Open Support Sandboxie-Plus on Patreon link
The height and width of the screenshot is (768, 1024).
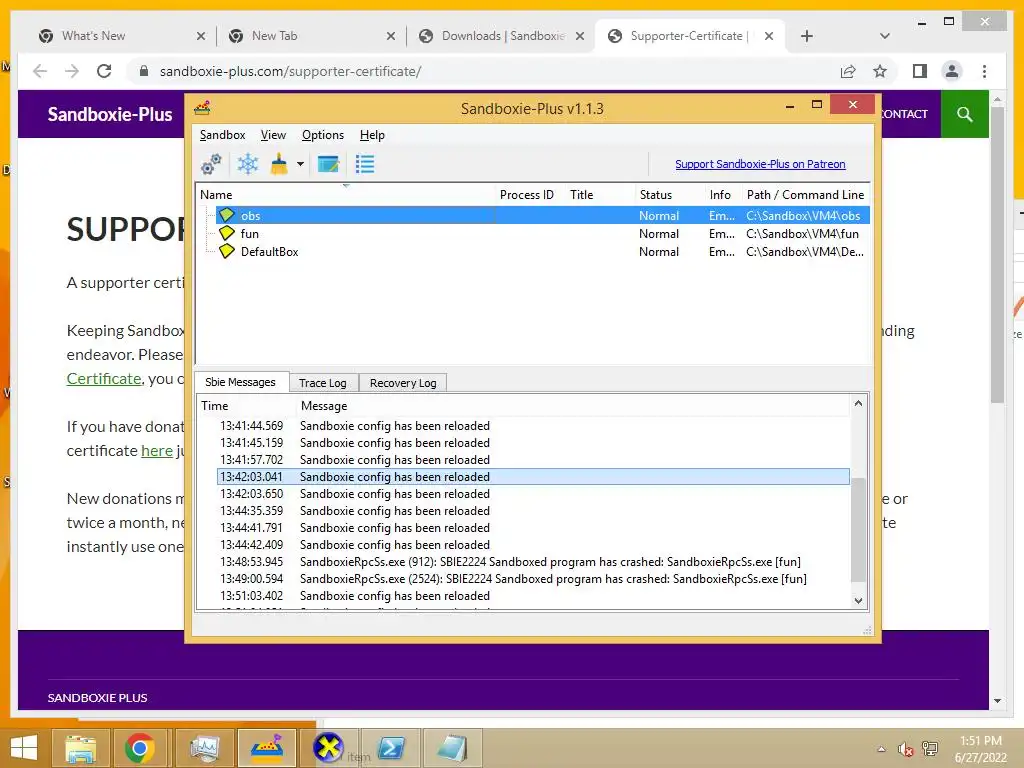pos(760,164)
